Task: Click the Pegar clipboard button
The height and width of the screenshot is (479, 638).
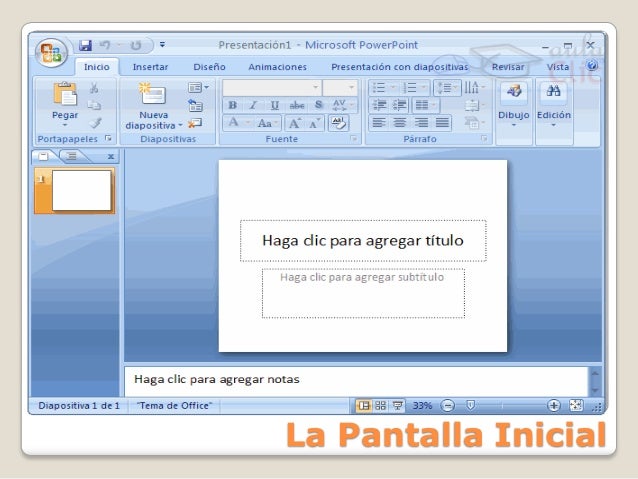Action: 65,102
